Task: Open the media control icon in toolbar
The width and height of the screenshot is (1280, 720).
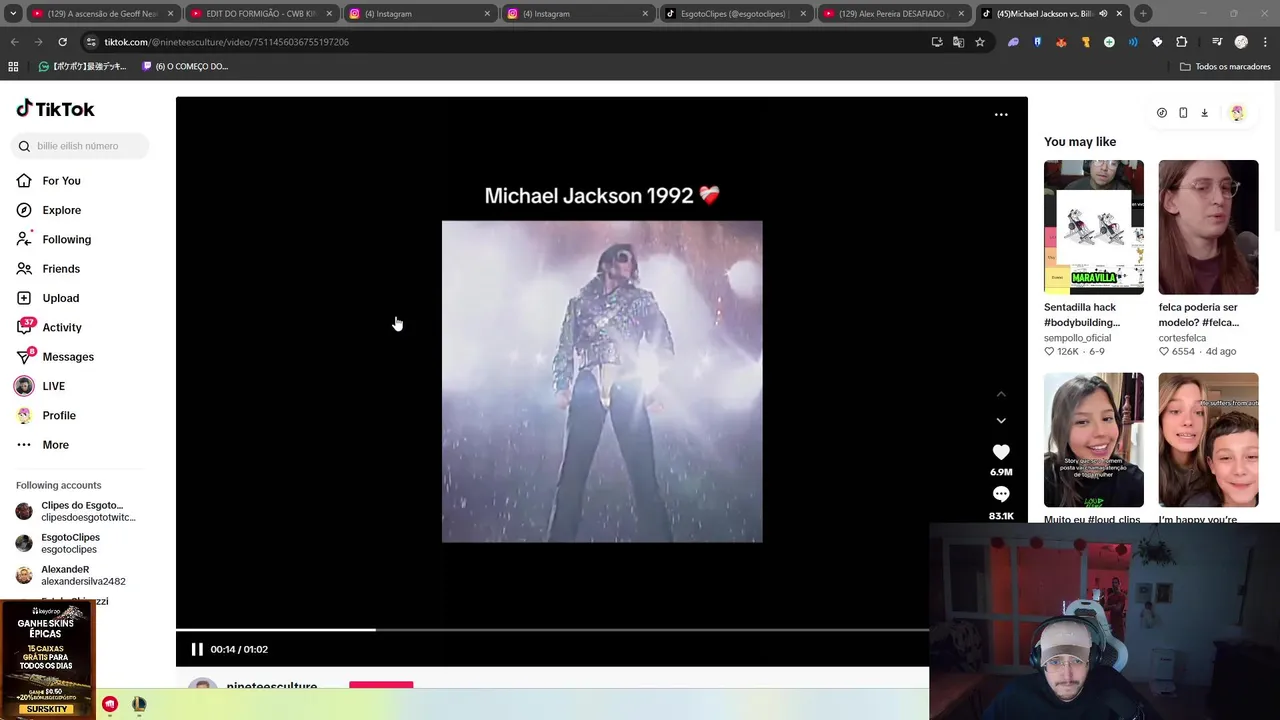Action: 1217,42
